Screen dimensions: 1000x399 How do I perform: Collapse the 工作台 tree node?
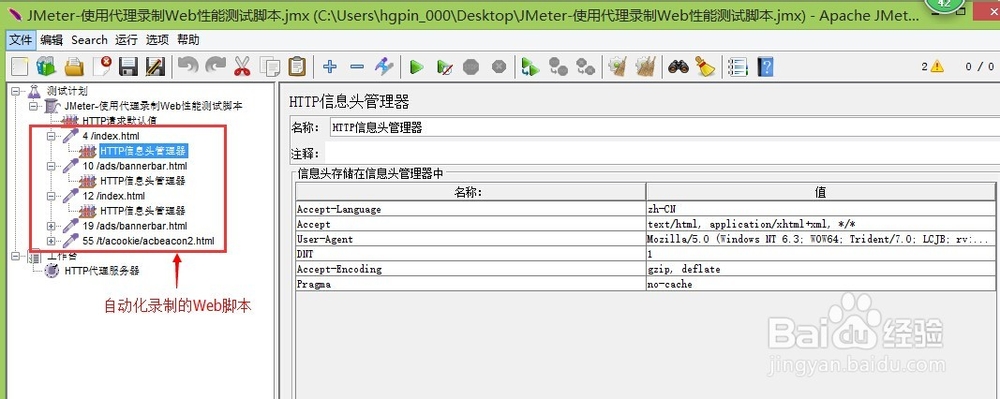click(x=15, y=256)
